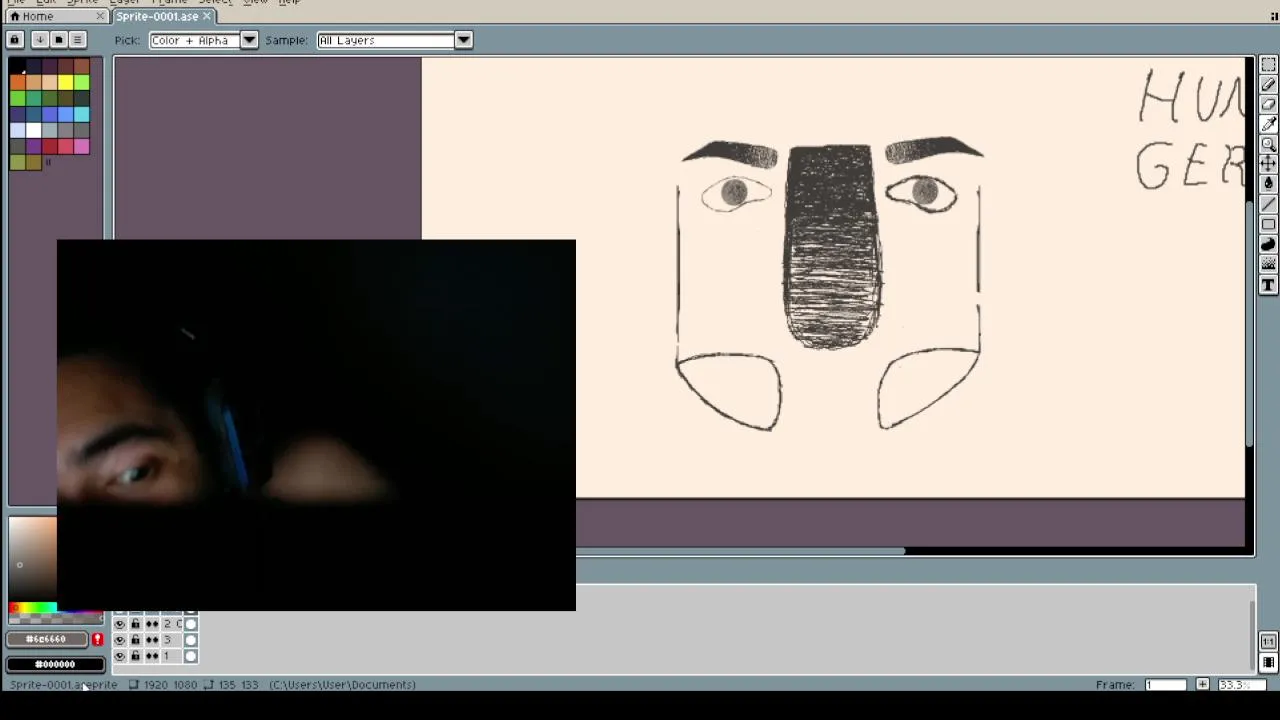The image size is (1280, 720).
Task: Click the rainbow hue slider strip
Action: [x=33, y=608]
